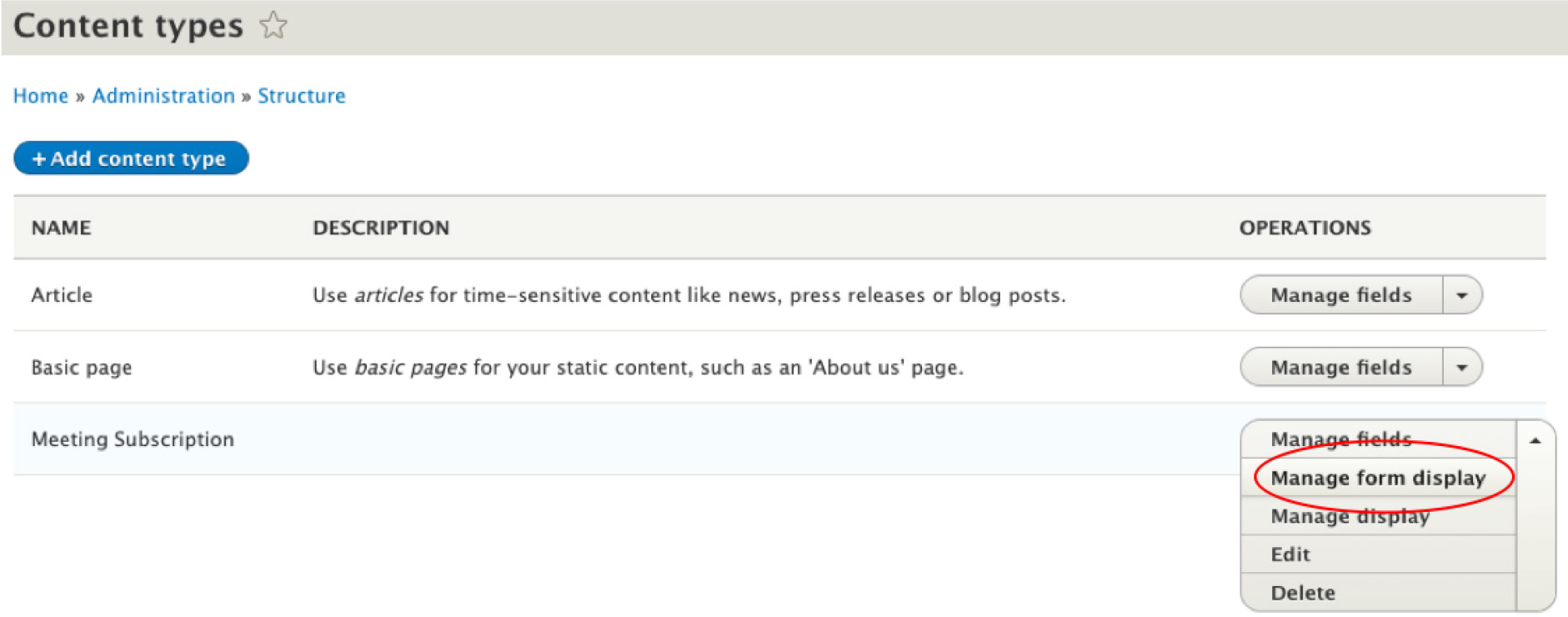Click the Article content type name

click(x=62, y=295)
